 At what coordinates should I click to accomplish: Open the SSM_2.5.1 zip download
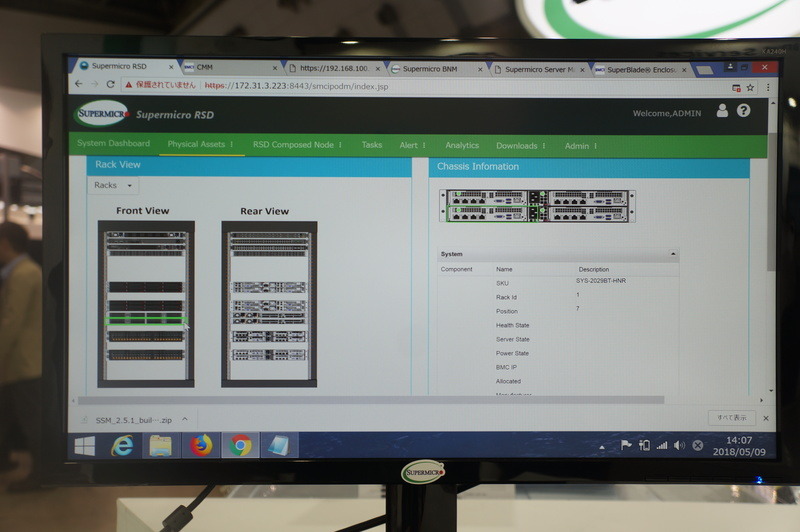[134, 420]
